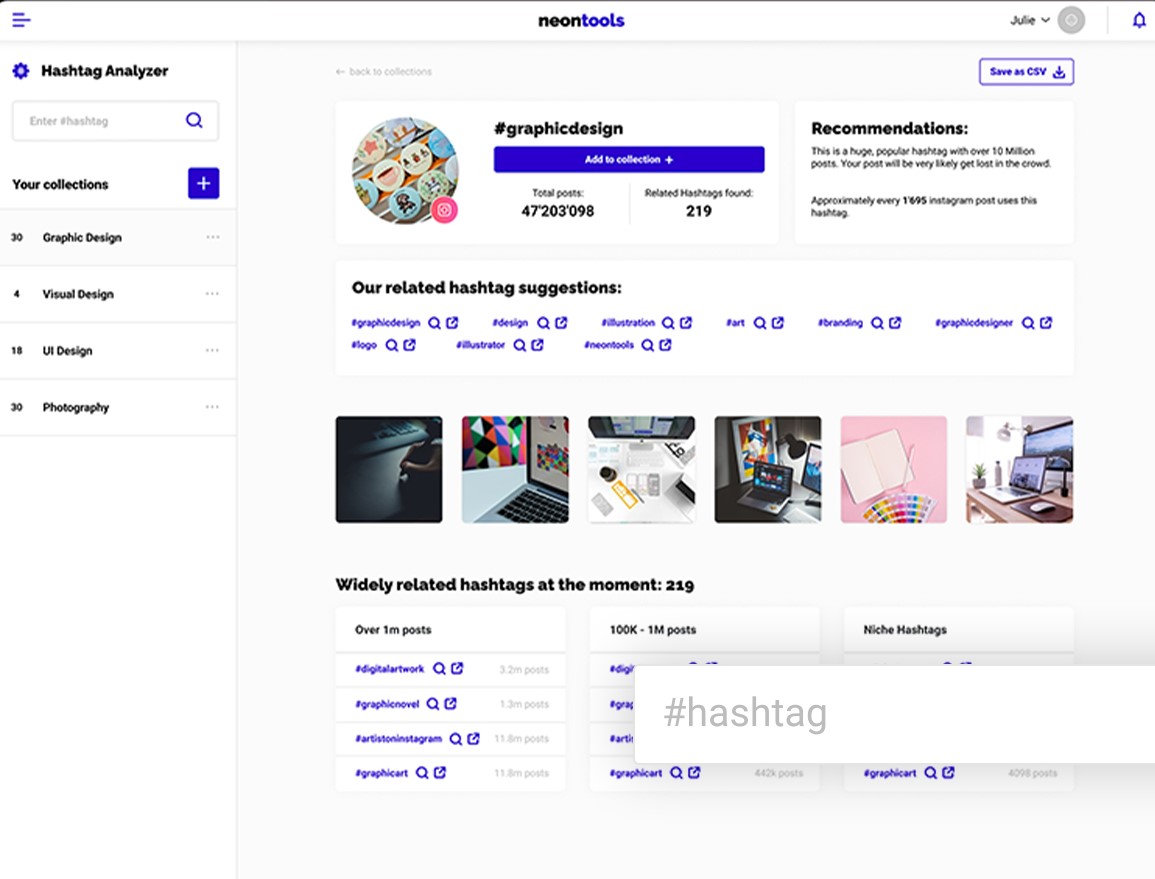The height and width of the screenshot is (879, 1155).
Task: Open the notifications bell
Action: (x=1139, y=19)
